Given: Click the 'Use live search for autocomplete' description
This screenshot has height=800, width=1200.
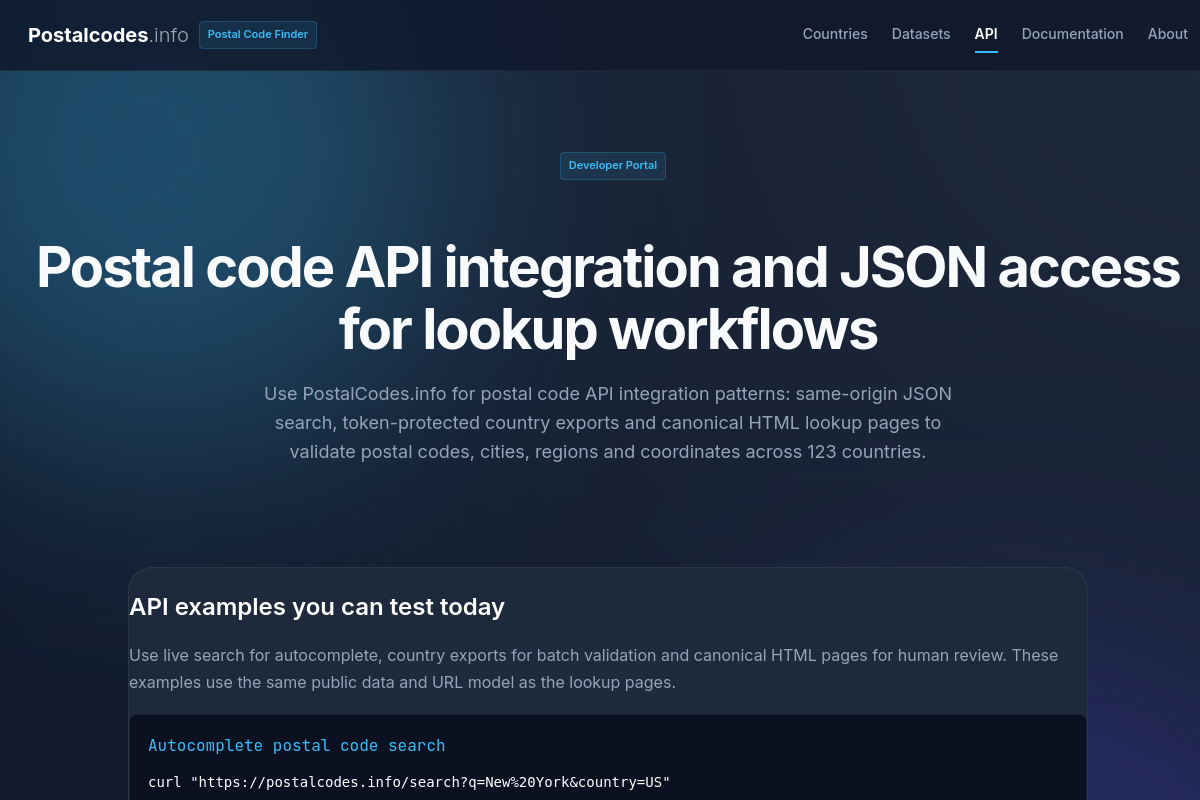Looking at the screenshot, I should [x=594, y=669].
